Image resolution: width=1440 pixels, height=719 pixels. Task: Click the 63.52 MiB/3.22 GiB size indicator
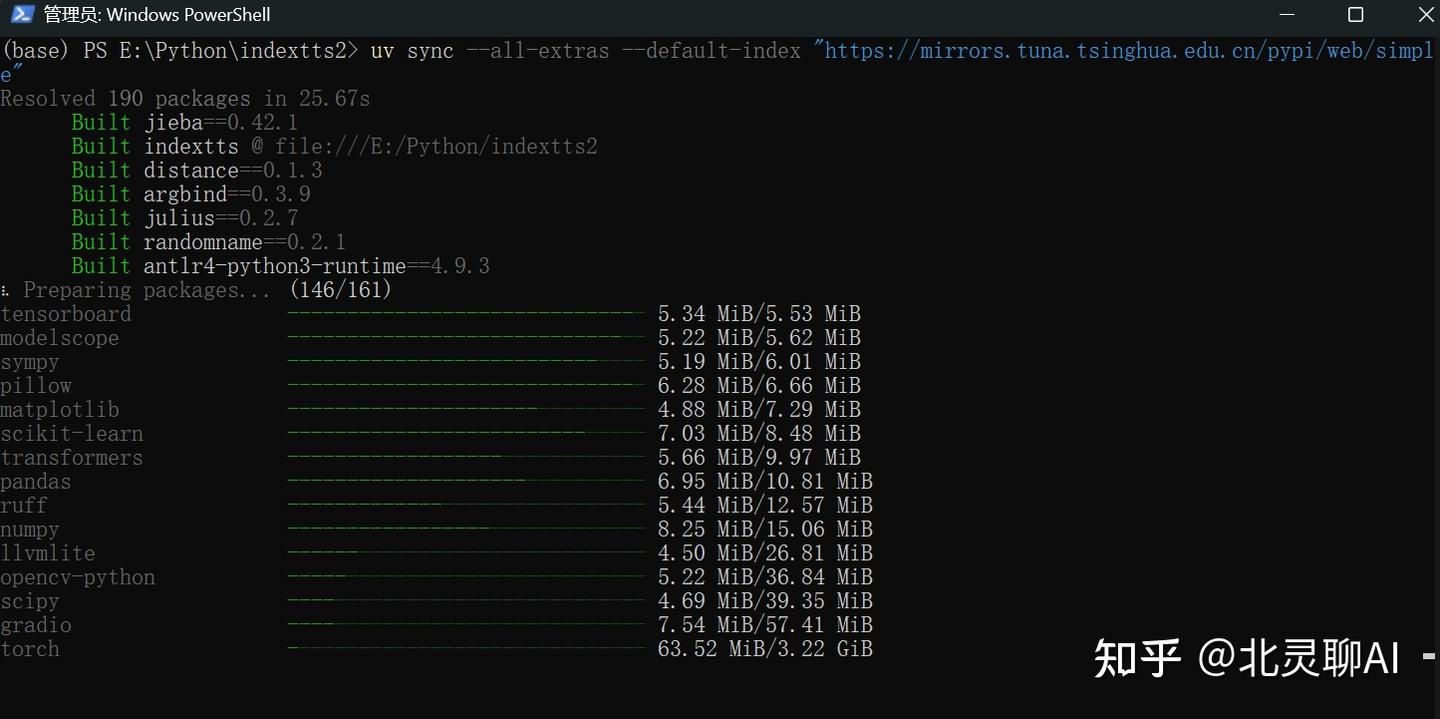[766, 649]
